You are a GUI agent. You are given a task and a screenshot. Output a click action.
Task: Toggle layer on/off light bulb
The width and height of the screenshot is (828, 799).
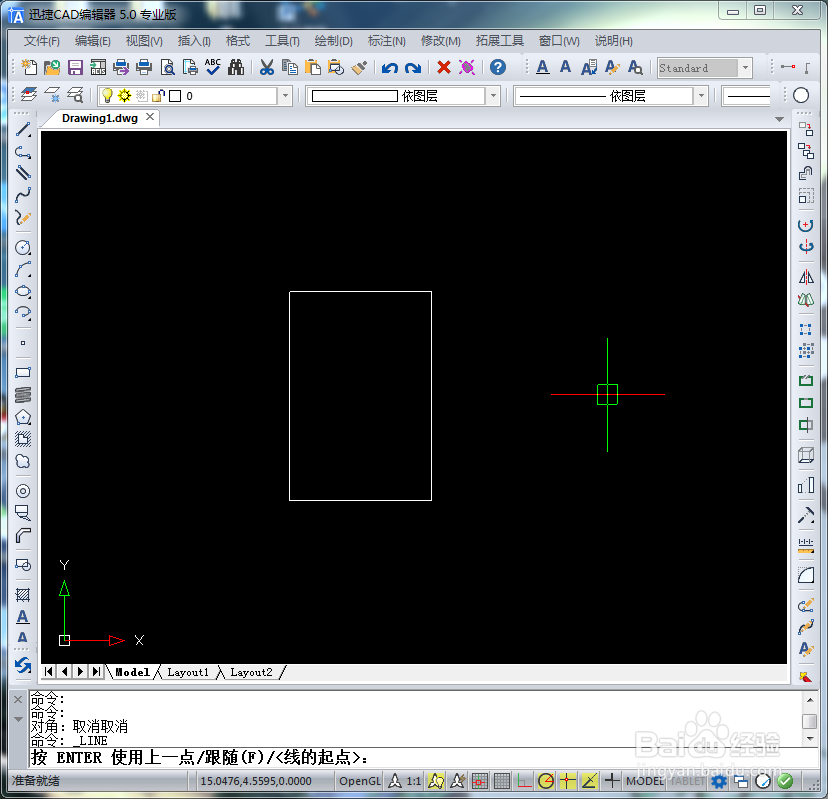(107, 96)
